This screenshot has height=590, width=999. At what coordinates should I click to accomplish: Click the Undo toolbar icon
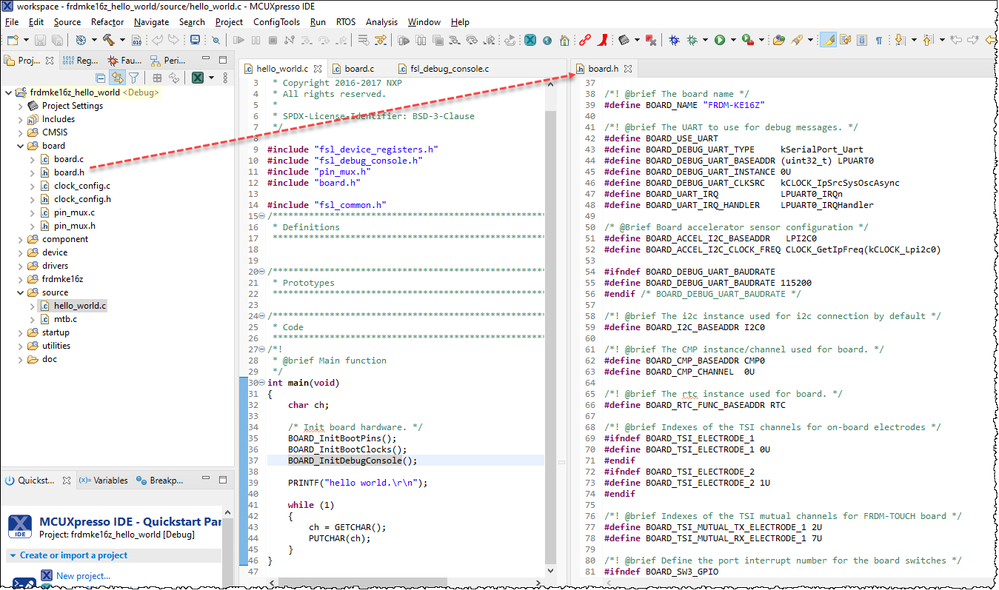[157, 40]
